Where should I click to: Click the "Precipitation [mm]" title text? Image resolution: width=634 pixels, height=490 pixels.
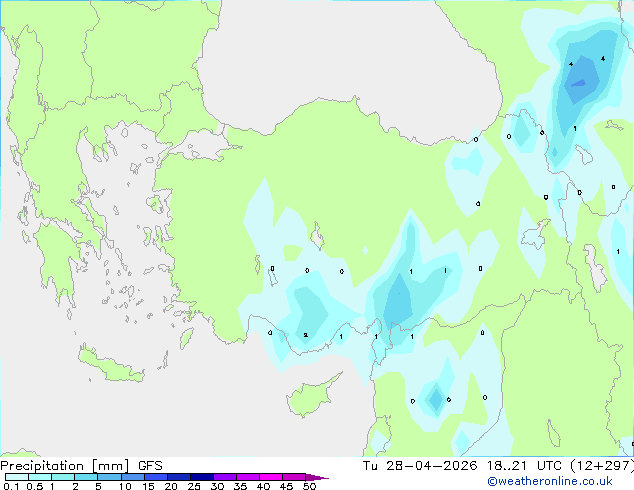(x=64, y=466)
